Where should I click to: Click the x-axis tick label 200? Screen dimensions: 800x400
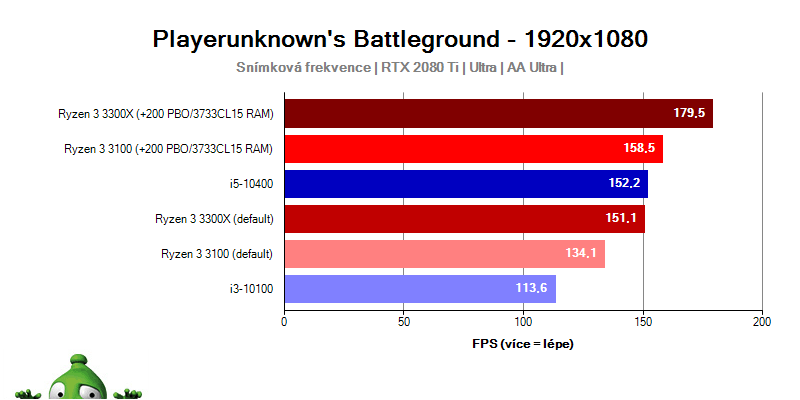[x=762, y=322]
